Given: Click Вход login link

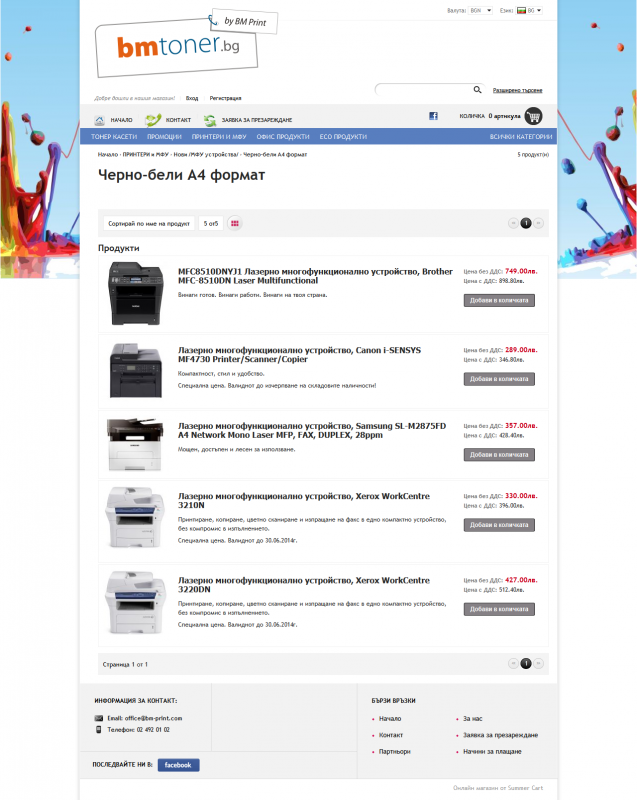Looking at the screenshot, I should 192,98.
